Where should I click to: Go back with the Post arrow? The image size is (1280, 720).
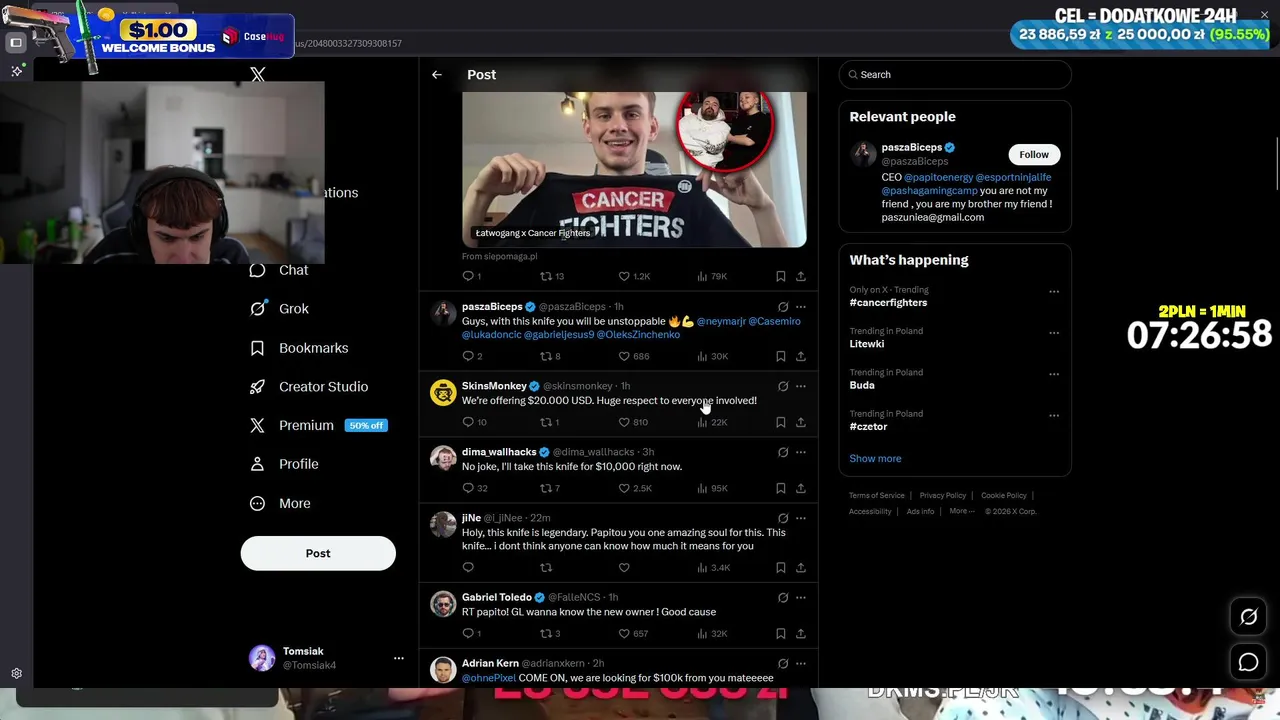(x=437, y=75)
